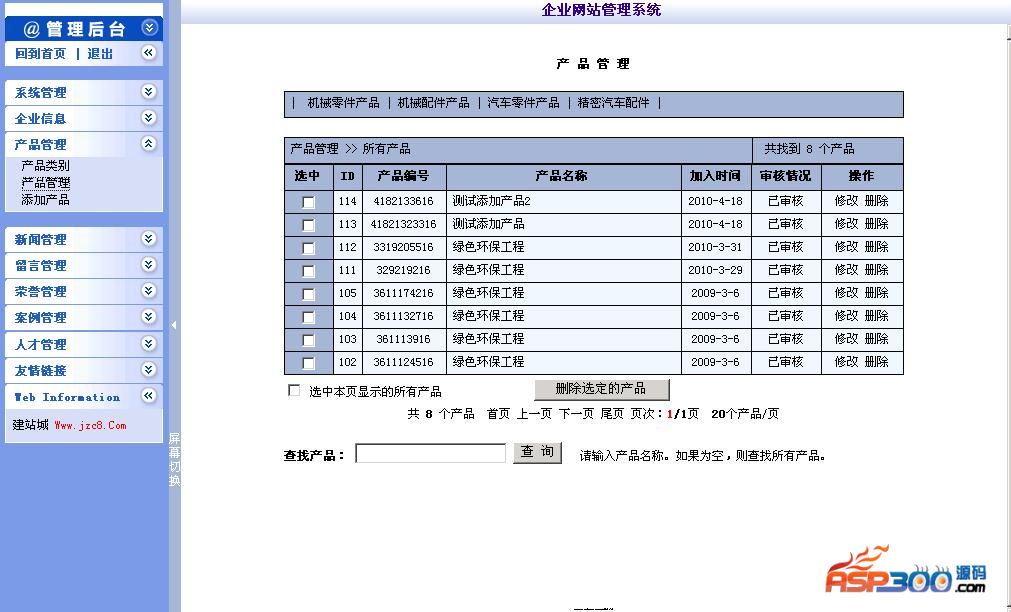The height and width of the screenshot is (612, 1011).
Task: Click 删除 for product ID 104
Action: (876, 316)
